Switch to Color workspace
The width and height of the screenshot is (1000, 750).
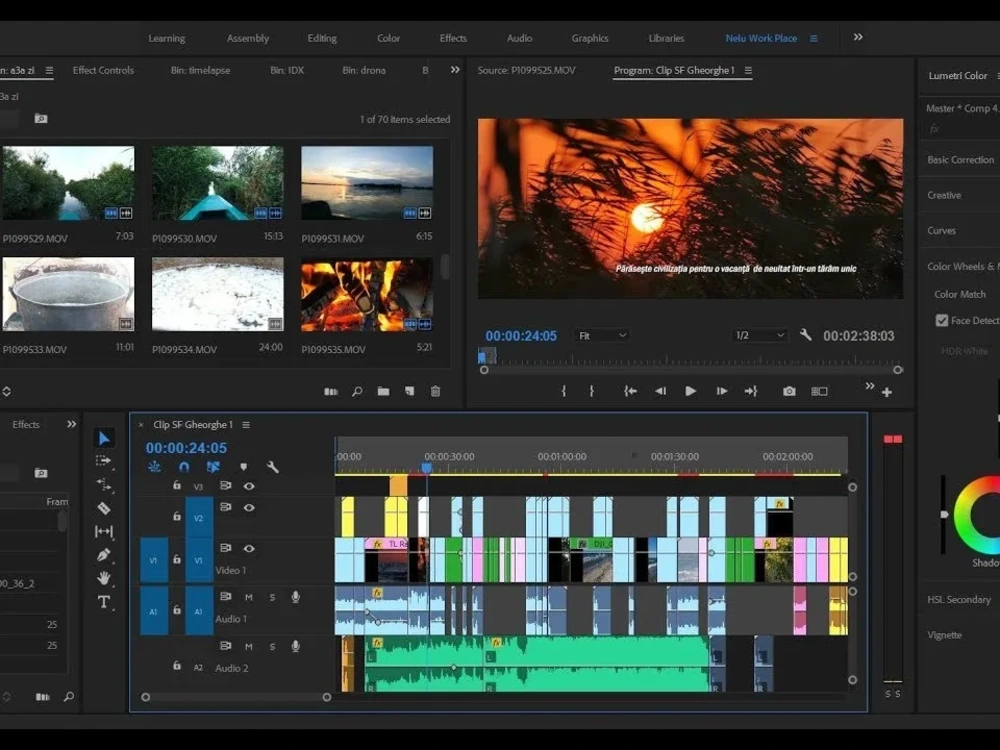coord(388,38)
